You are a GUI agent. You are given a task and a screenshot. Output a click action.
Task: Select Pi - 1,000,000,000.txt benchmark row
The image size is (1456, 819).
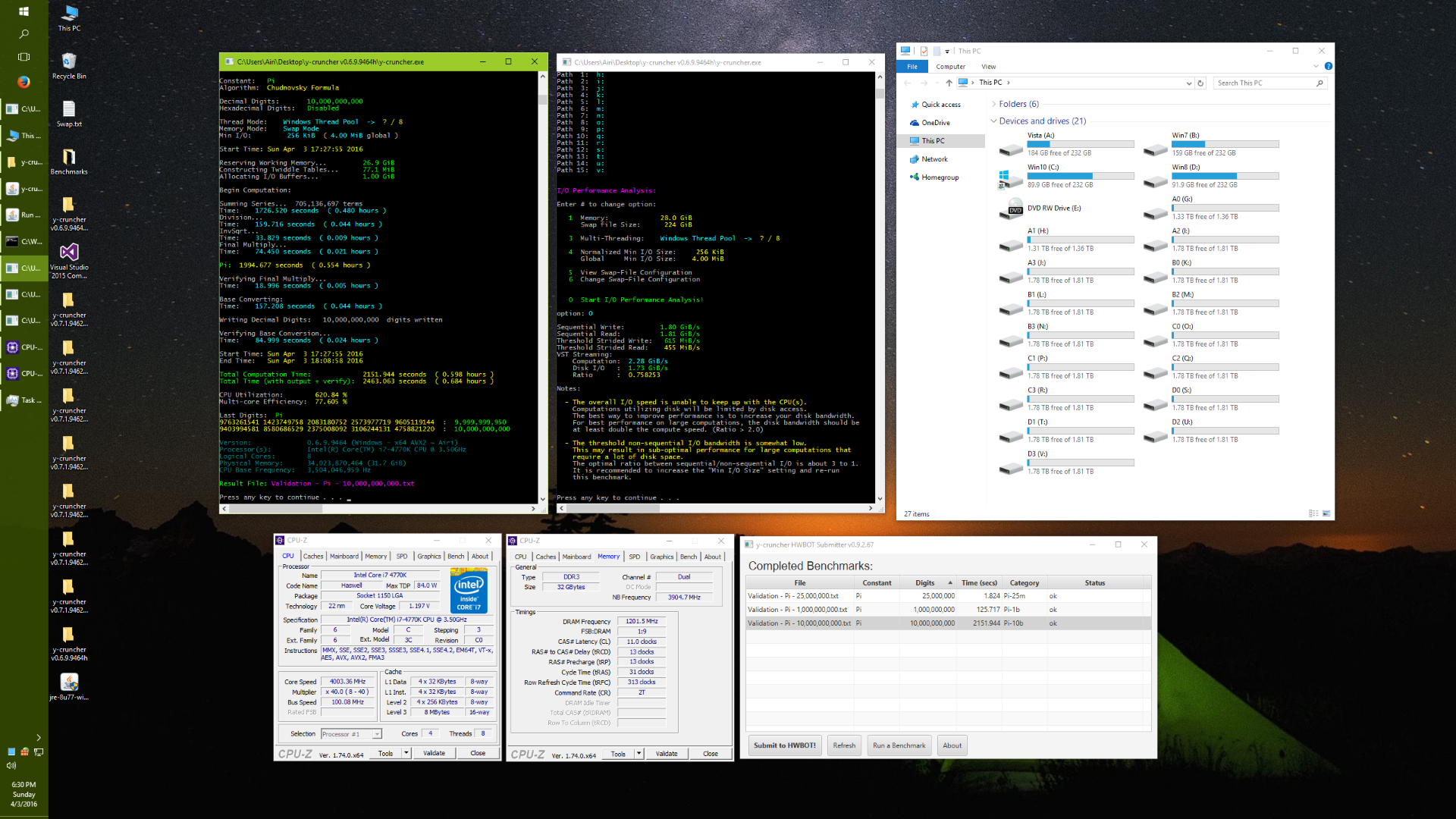948,610
